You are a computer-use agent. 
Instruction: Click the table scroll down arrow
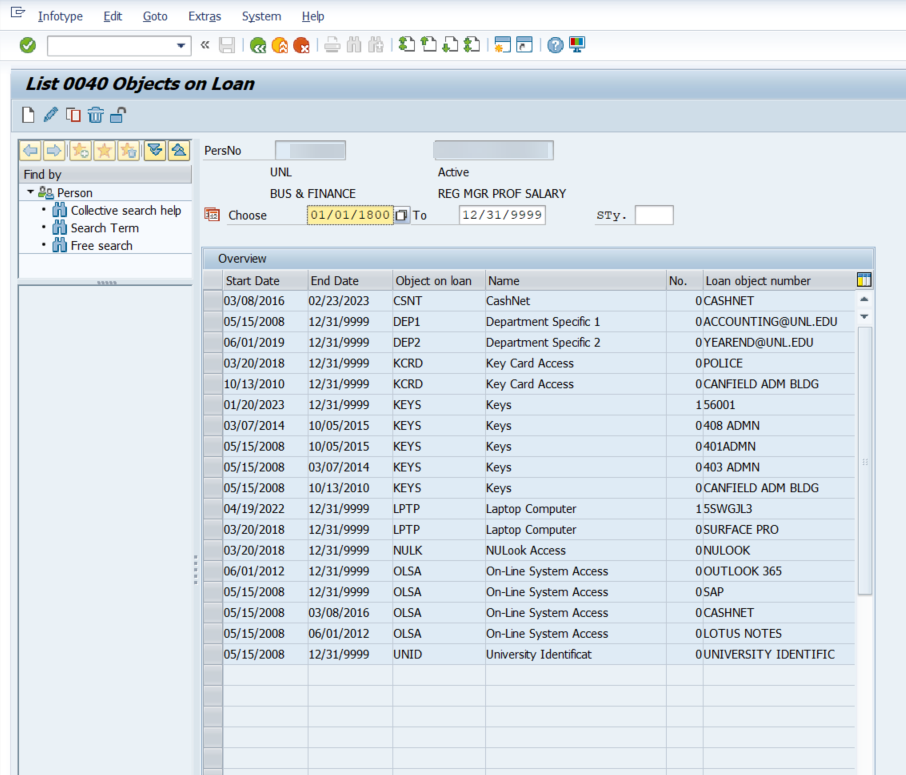tap(864, 317)
